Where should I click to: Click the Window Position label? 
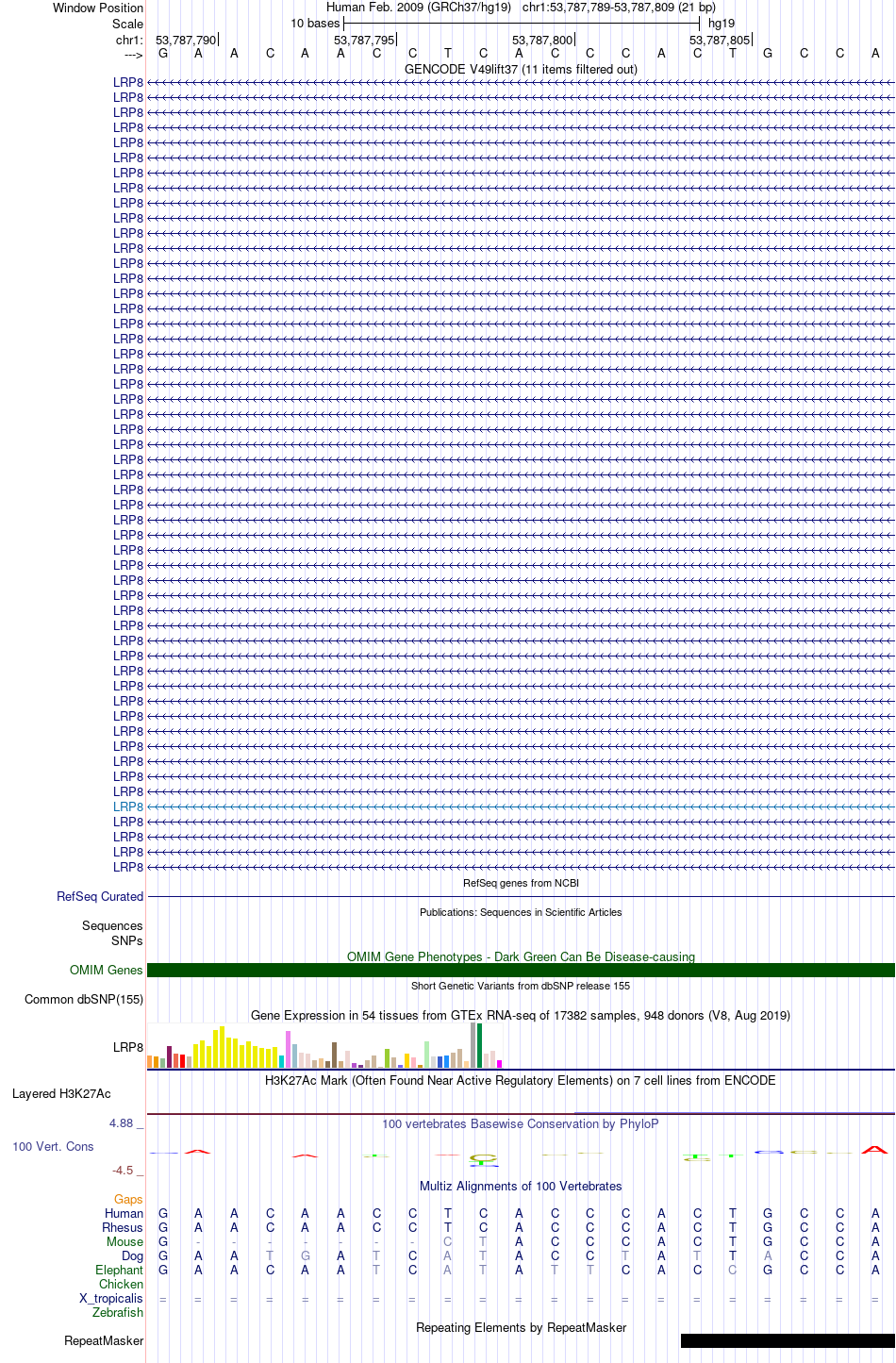(x=98, y=8)
